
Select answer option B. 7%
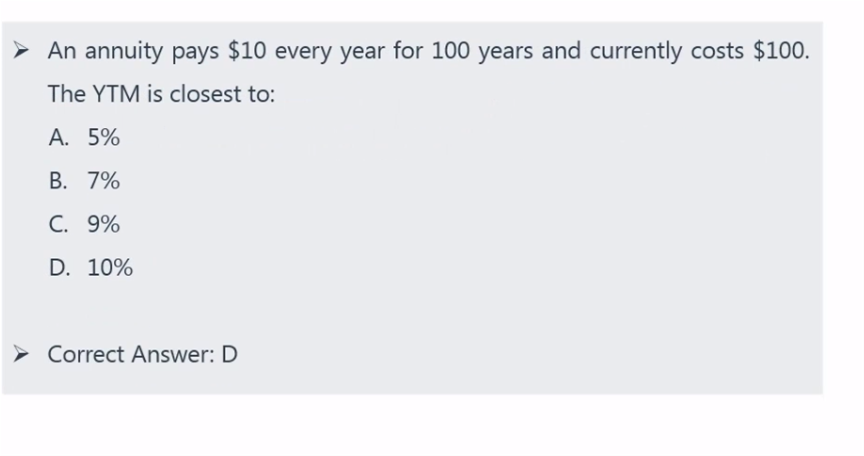coord(84,181)
